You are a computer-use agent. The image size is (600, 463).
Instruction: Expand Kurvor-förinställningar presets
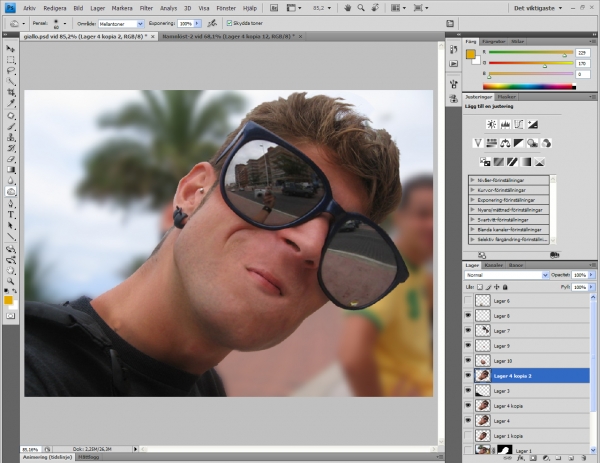(x=473, y=190)
